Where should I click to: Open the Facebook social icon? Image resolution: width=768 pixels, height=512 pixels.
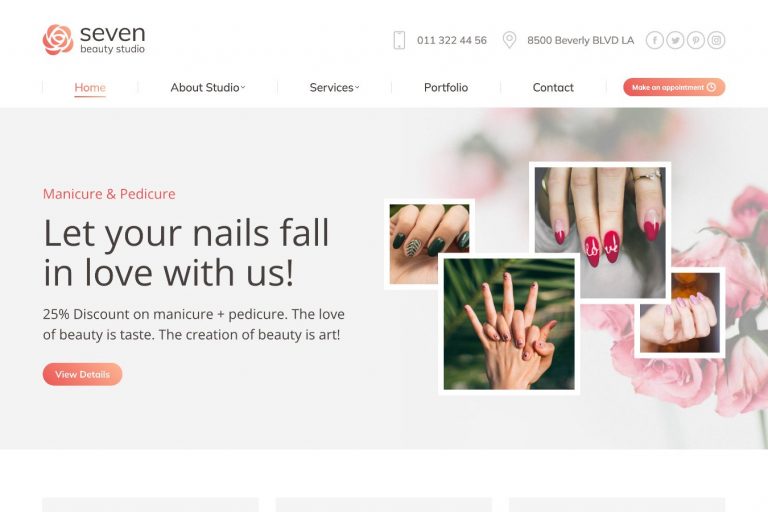(x=654, y=40)
